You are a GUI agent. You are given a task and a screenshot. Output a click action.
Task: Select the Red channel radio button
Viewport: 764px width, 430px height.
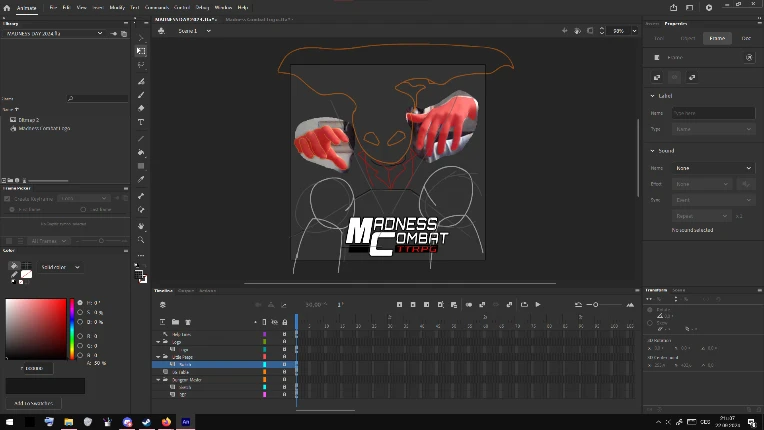80,336
